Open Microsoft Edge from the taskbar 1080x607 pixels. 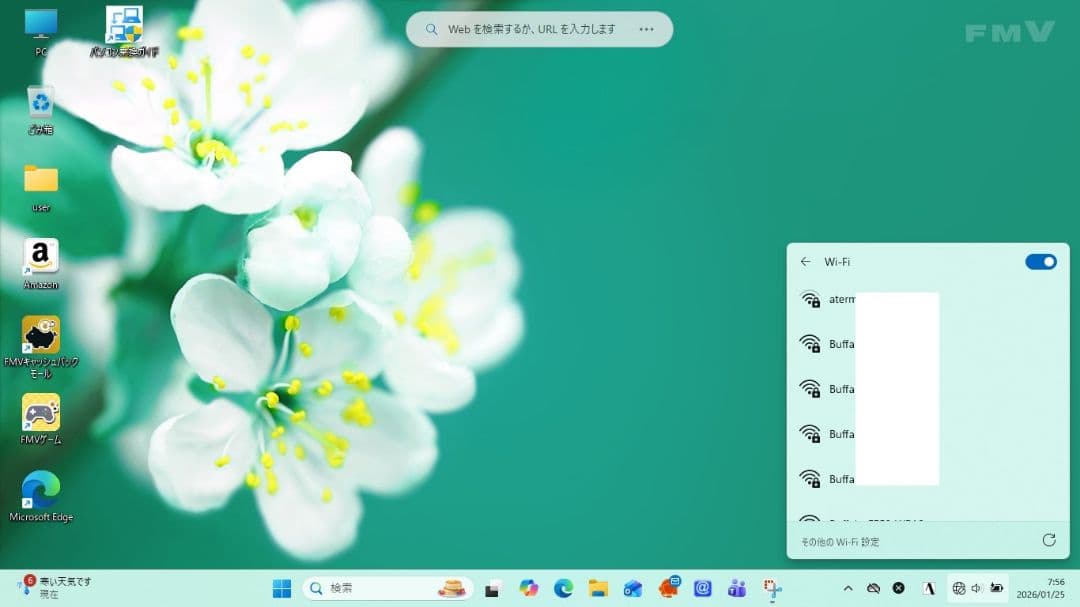click(x=563, y=588)
